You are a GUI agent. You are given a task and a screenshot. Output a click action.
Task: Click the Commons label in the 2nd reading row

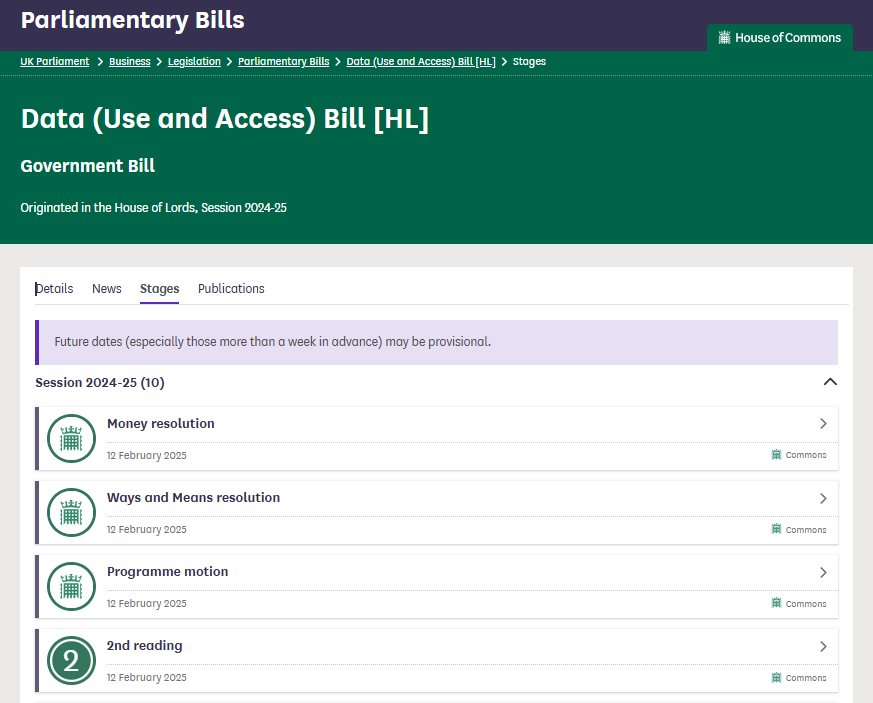[x=806, y=677]
